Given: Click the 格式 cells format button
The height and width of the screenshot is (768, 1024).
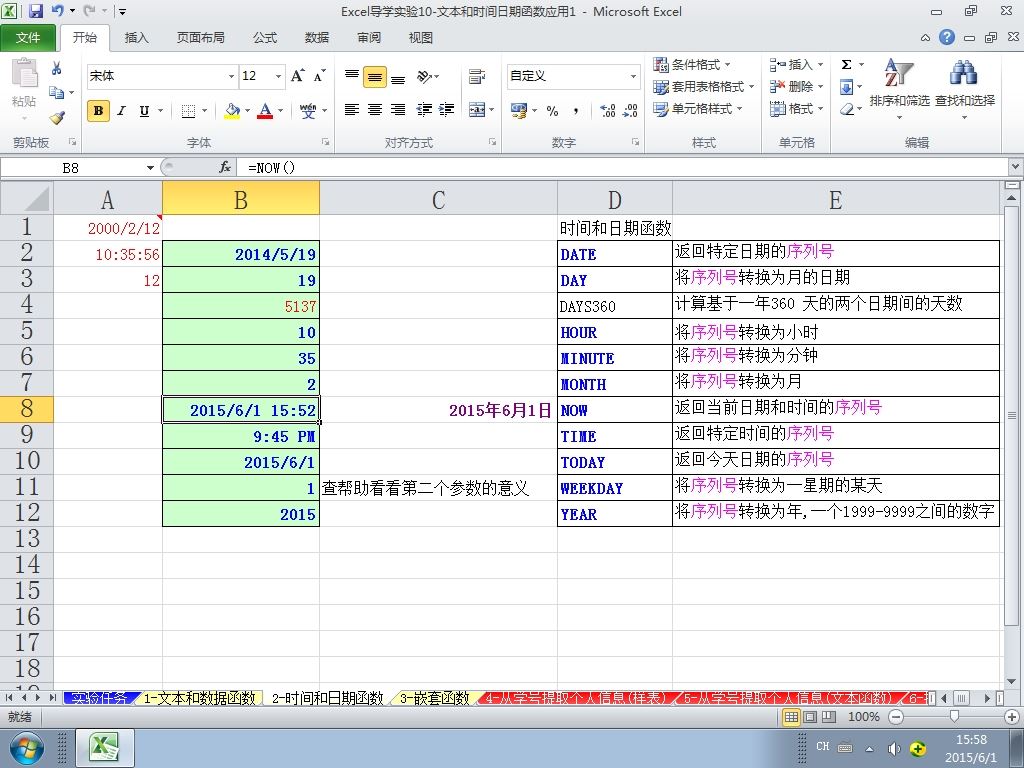Looking at the screenshot, I should click(x=796, y=109).
